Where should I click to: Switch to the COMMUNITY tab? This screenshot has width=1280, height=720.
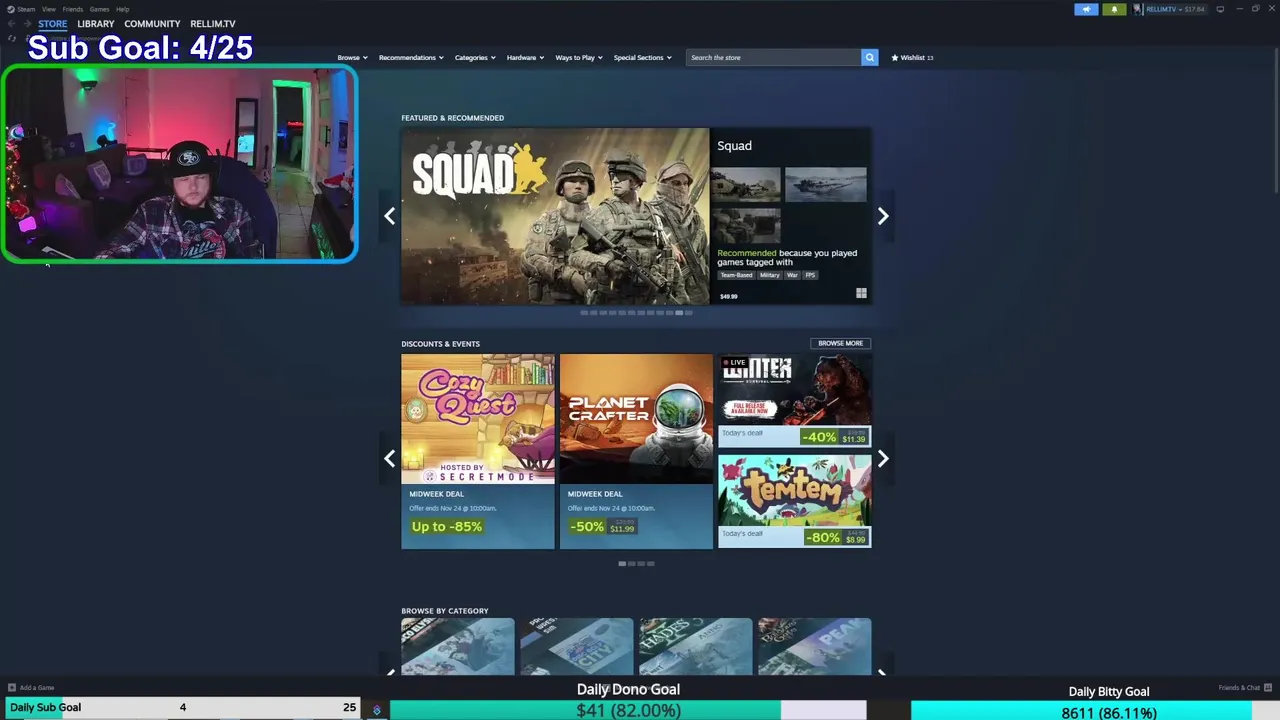pos(152,24)
